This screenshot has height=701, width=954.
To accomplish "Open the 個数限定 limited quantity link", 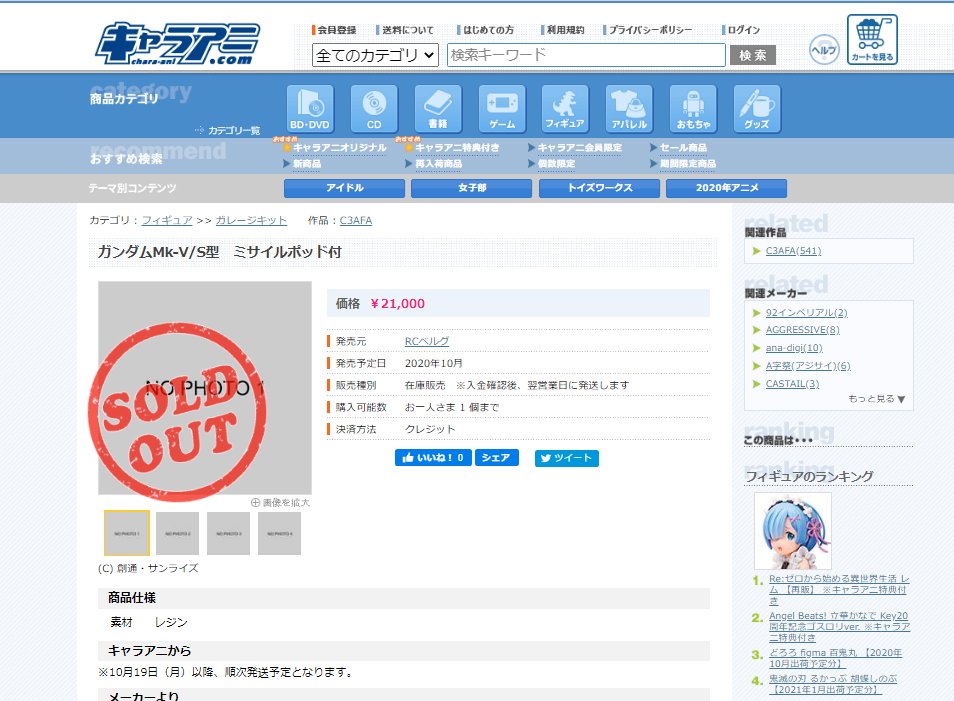I will click(x=556, y=164).
